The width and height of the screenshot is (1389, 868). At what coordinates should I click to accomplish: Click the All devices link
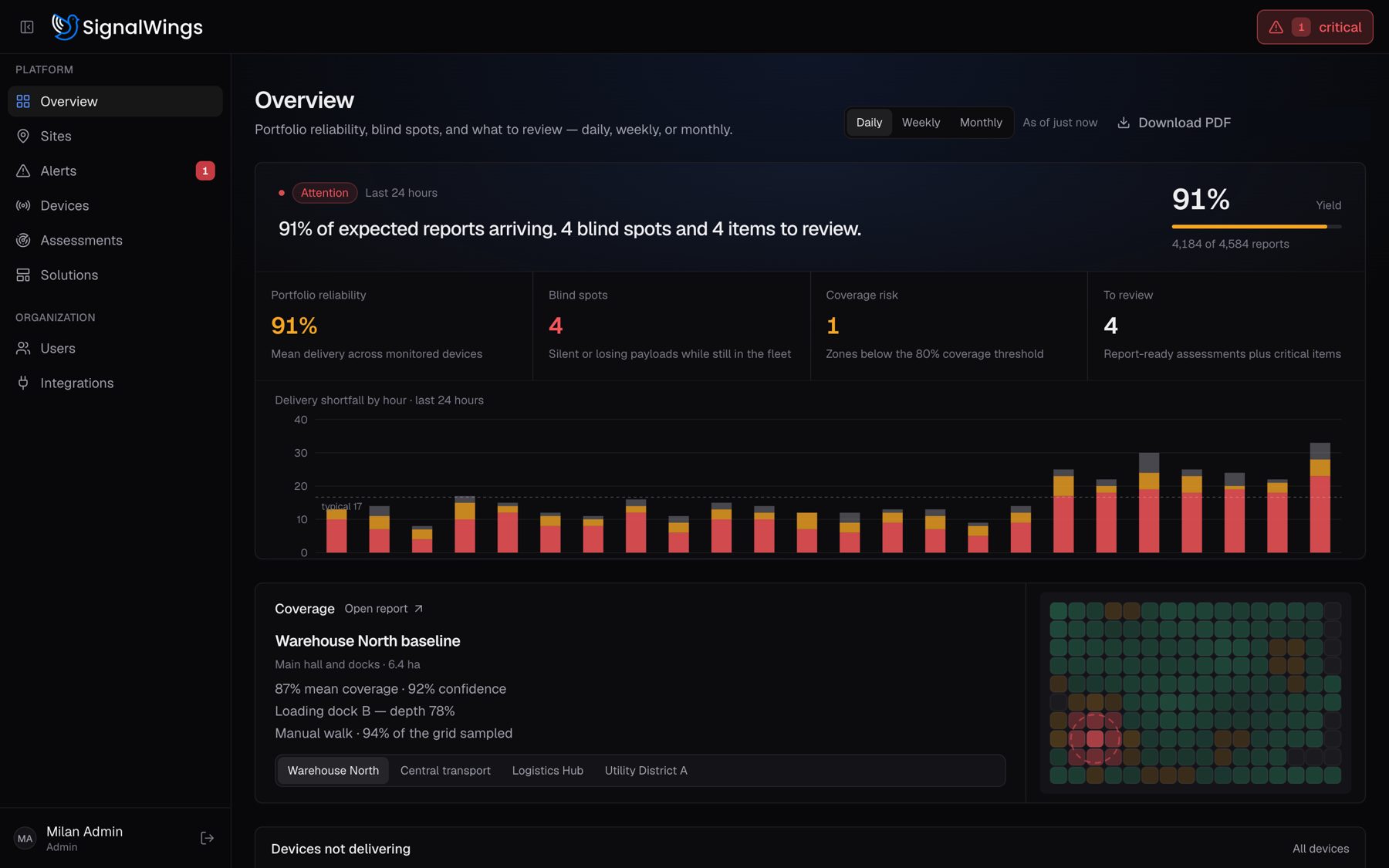pyautogui.click(x=1320, y=849)
